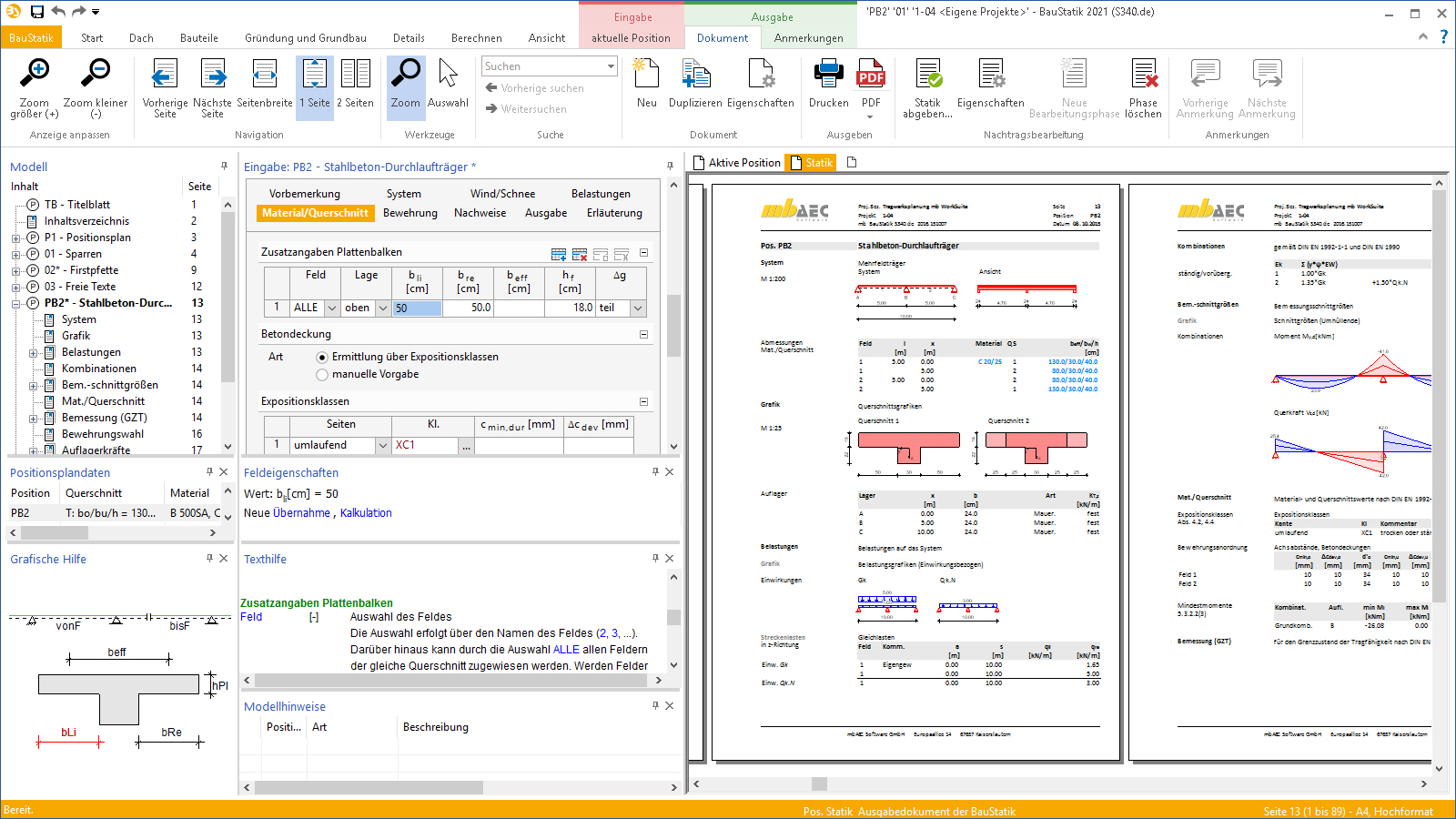
Task: Collapse the Zusatzangaben Plattenbalken section
Action: [643, 253]
